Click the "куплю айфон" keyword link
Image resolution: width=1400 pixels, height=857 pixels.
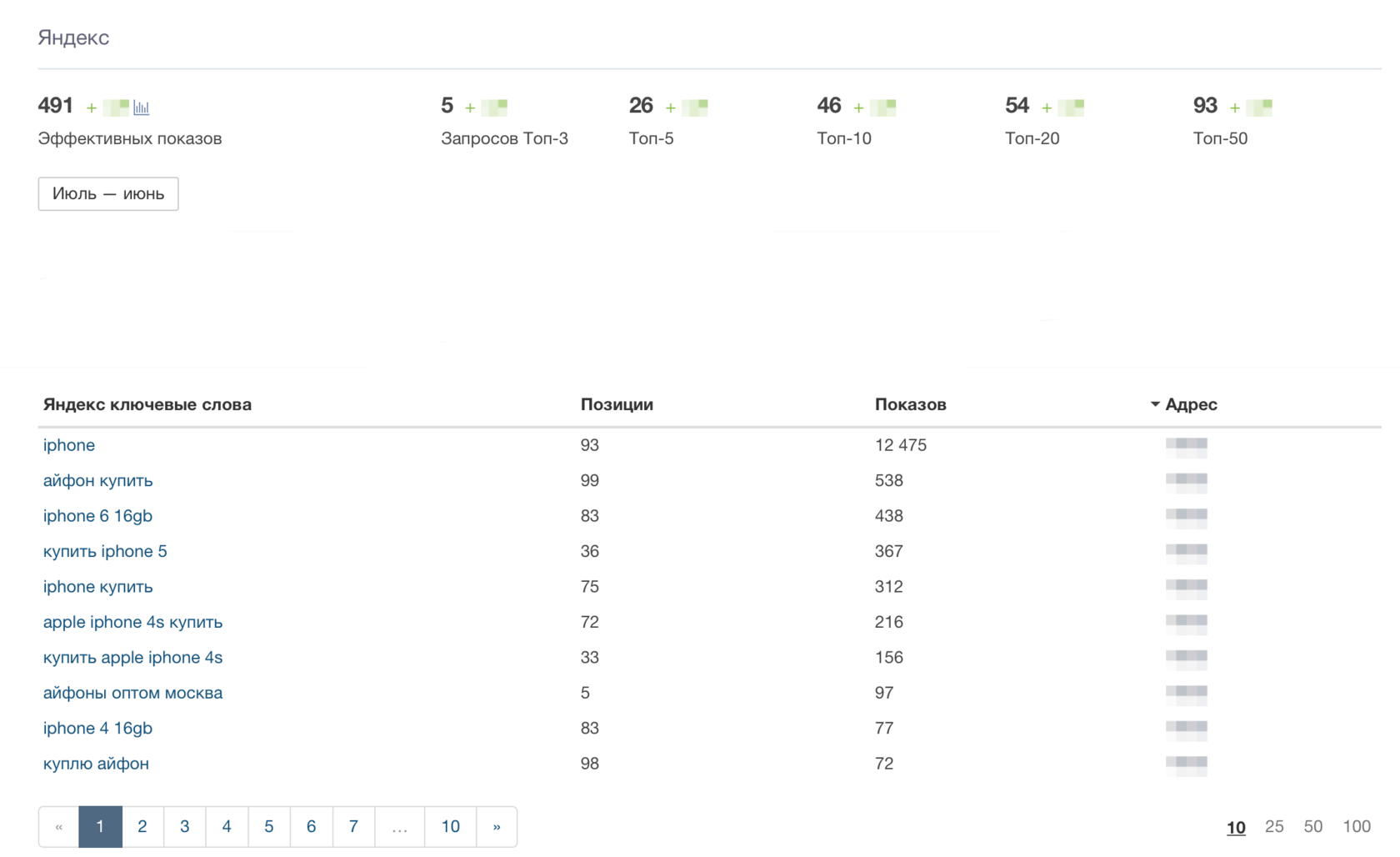point(96,764)
